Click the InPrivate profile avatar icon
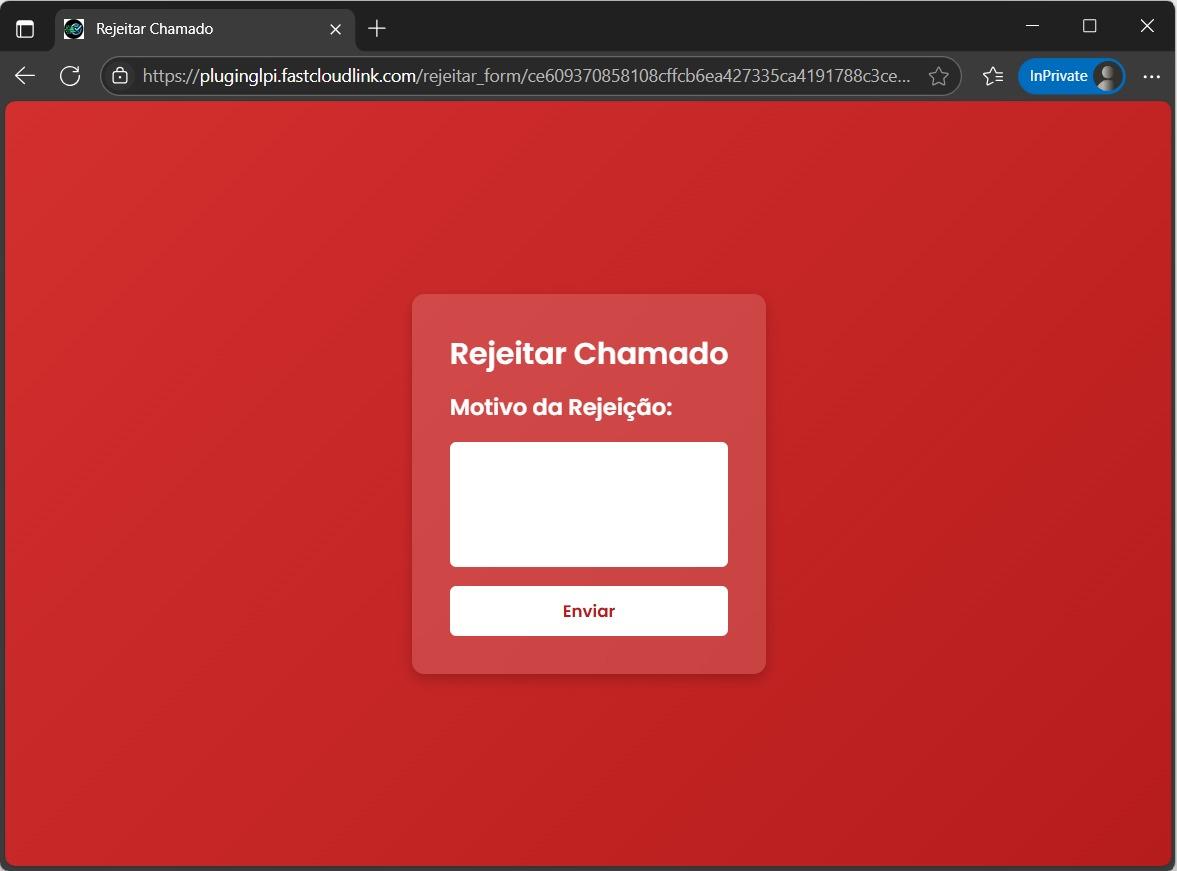The image size is (1177, 871). point(1106,76)
